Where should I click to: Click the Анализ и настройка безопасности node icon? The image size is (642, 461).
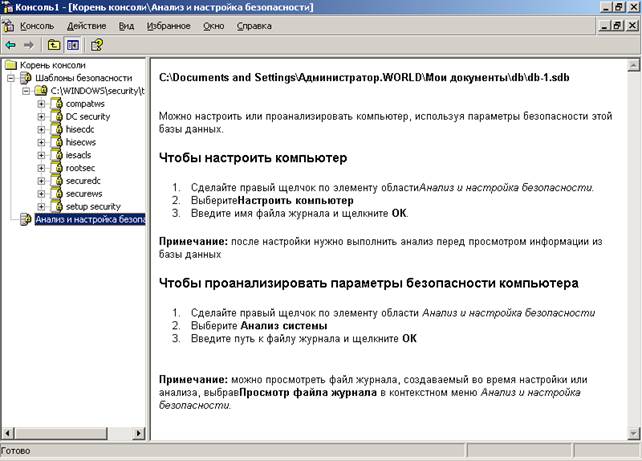[26, 219]
